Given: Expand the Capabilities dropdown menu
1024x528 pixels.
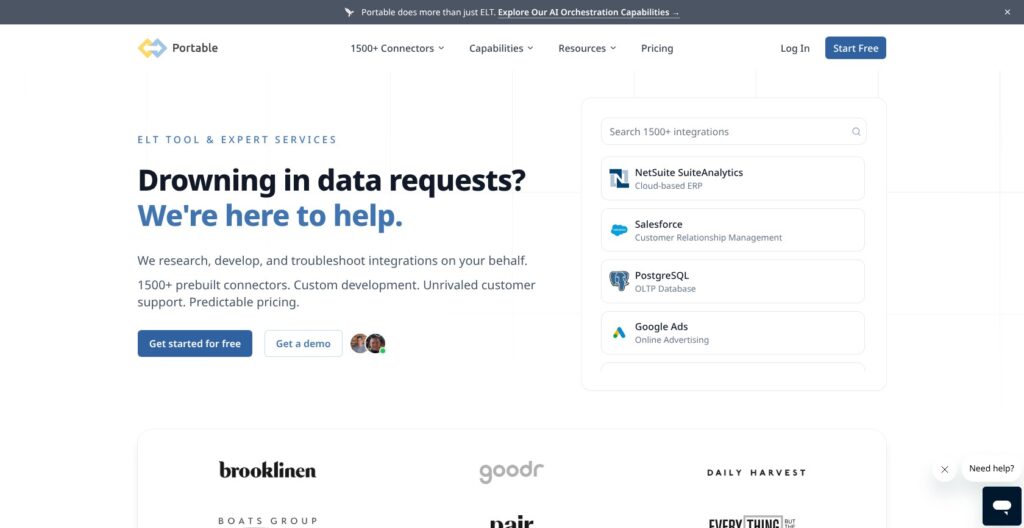Looking at the screenshot, I should coord(501,48).
